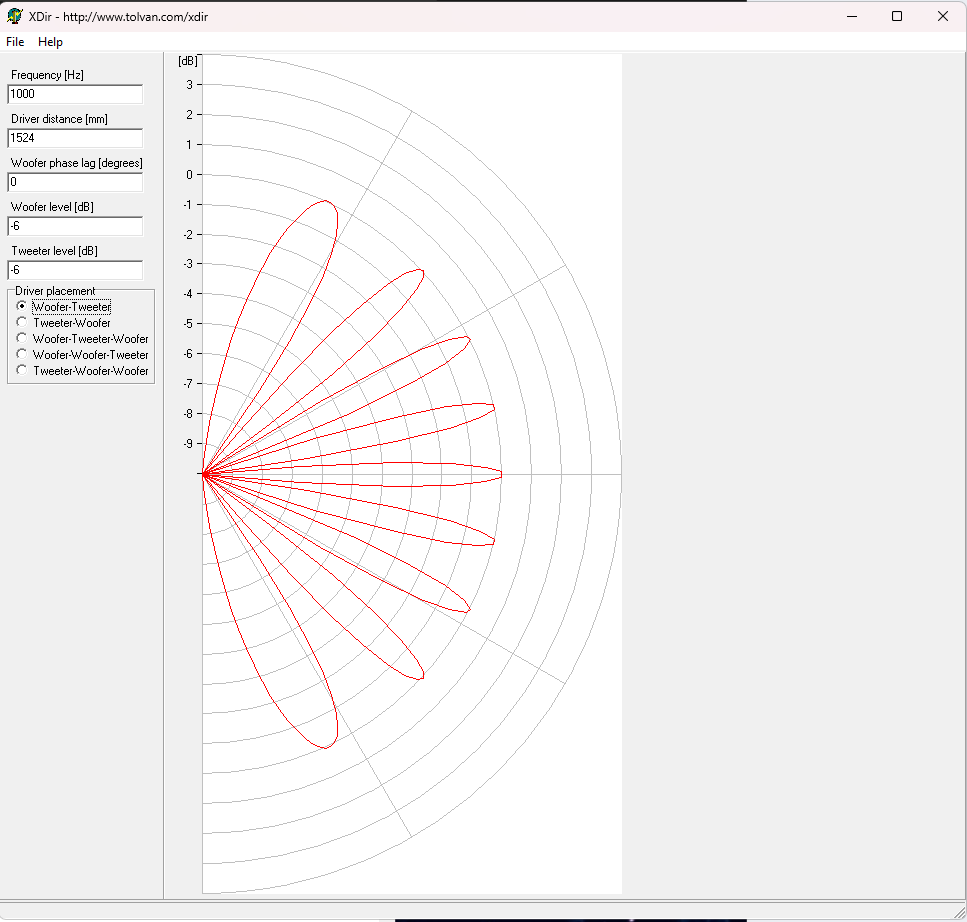Click the 'Woofer level [dB]' label
The width and height of the screenshot is (967, 922).
tap(52, 207)
